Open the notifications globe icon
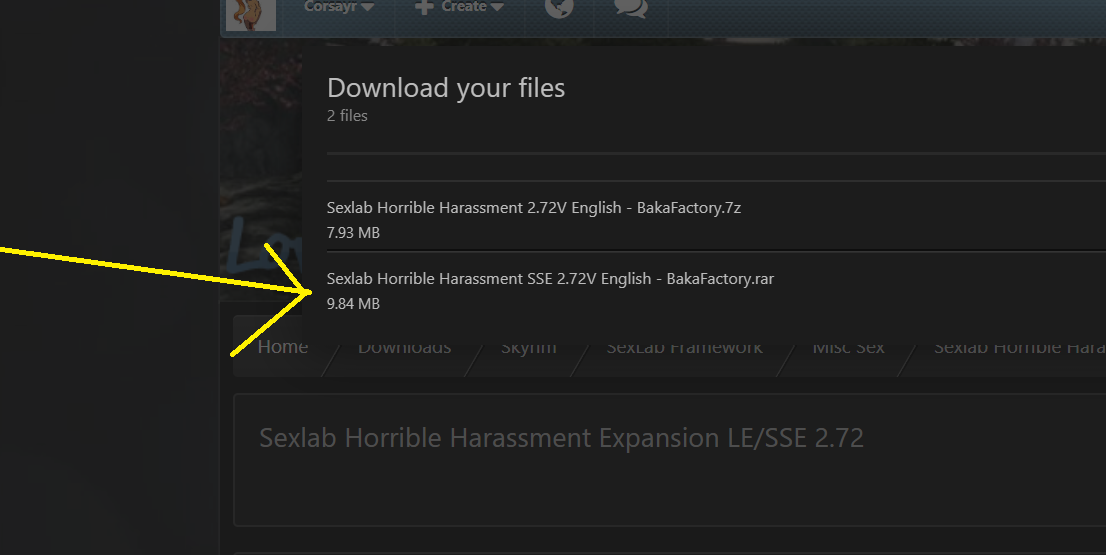Viewport: 1106px width, 555px height. 559,7
